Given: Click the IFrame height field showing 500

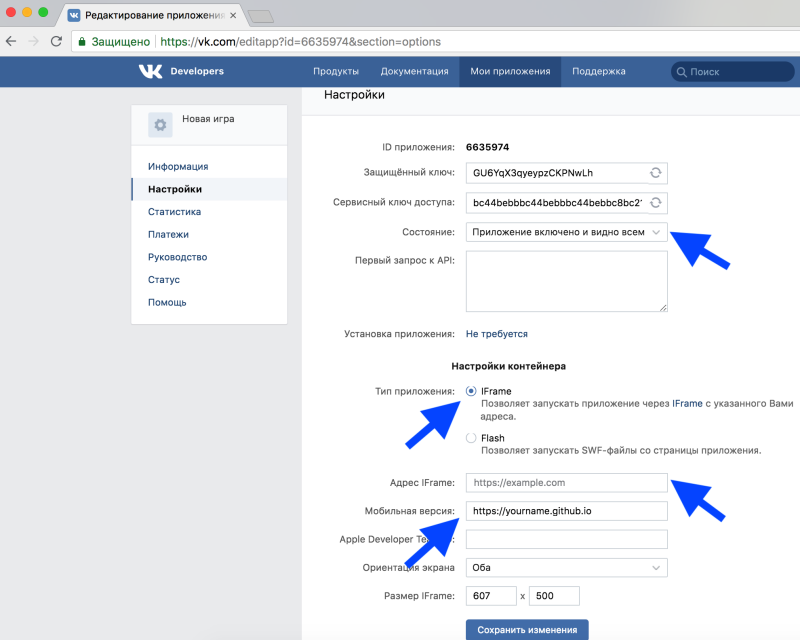Looking at the screenshot, I should point(554,596).
